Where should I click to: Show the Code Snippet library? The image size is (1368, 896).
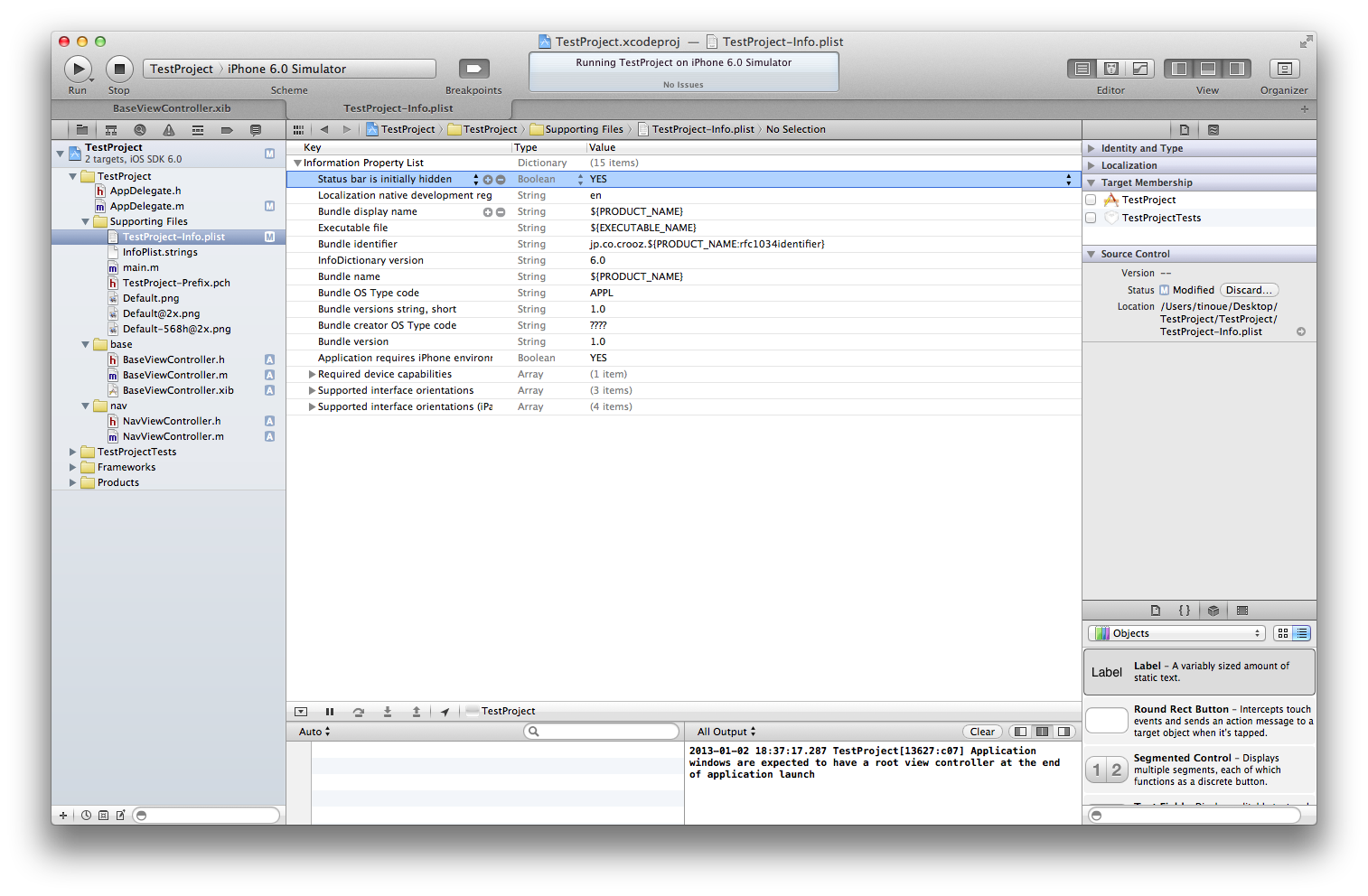[x=1185, y=611]
